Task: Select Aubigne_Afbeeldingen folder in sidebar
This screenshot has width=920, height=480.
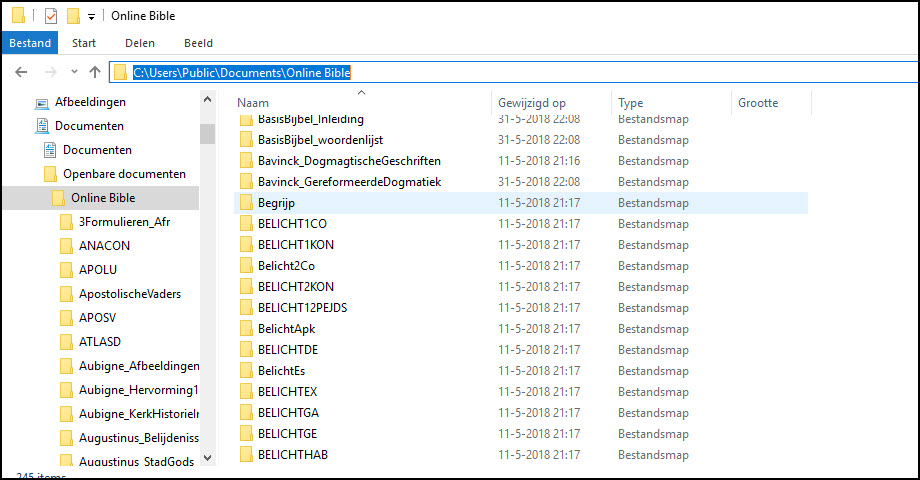Action: tap(139, 366)
